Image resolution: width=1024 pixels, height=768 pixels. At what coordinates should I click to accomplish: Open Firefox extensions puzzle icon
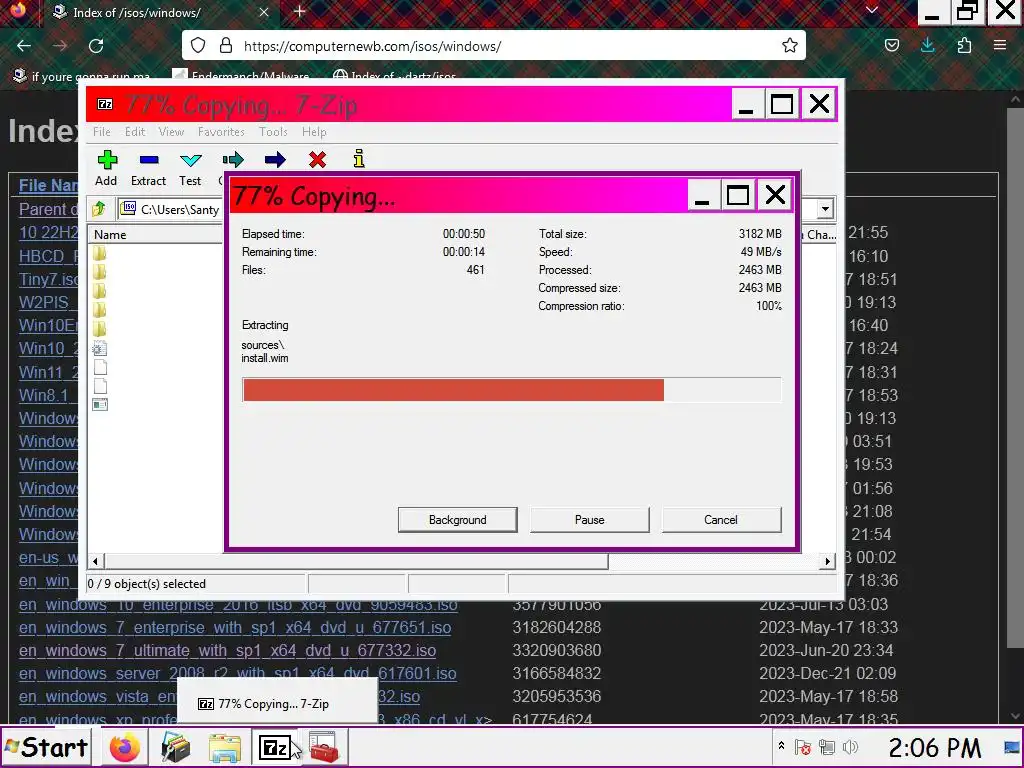pos(964,45)
